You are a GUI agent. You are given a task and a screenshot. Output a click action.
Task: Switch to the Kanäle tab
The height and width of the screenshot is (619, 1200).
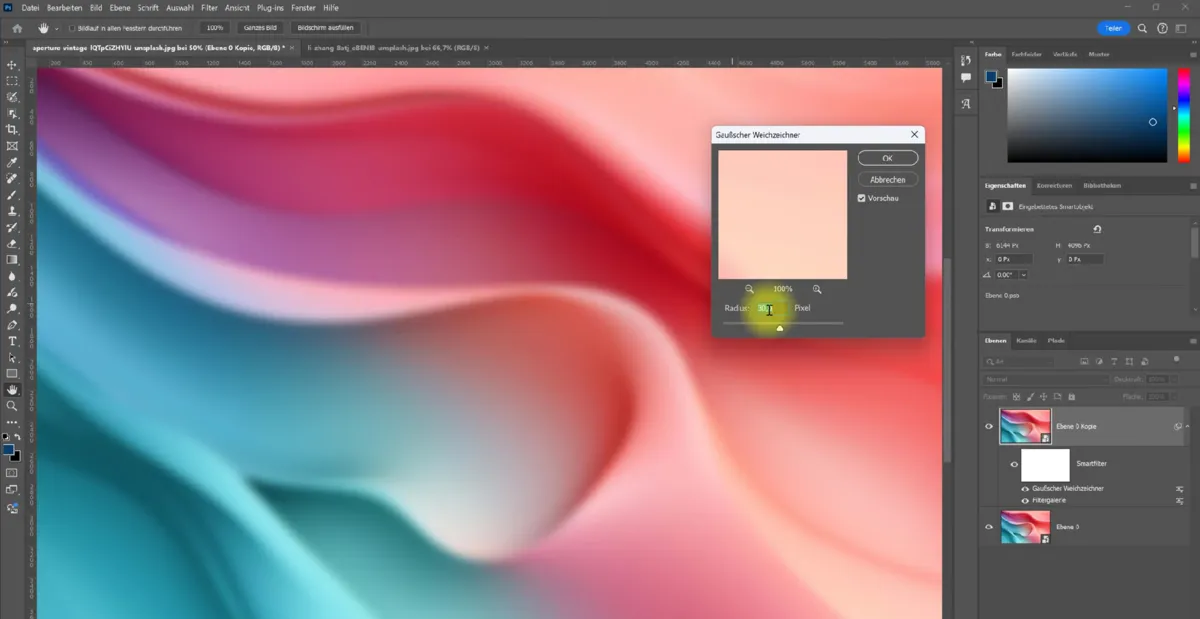pyautogui.click(x=1027, y=340)
